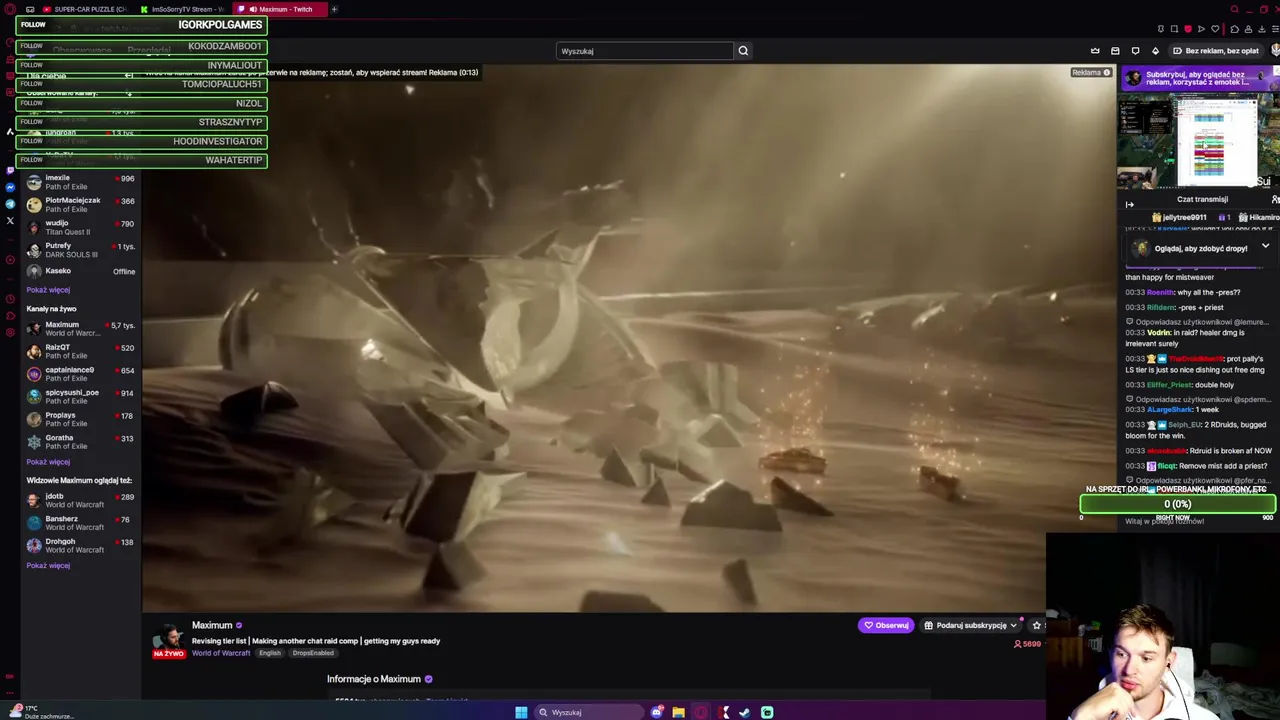Click the Reklama info badge
Image resolution: width=1280 pixels, height=720 pixels.
pyautogui.click(x=1091, y=72)
